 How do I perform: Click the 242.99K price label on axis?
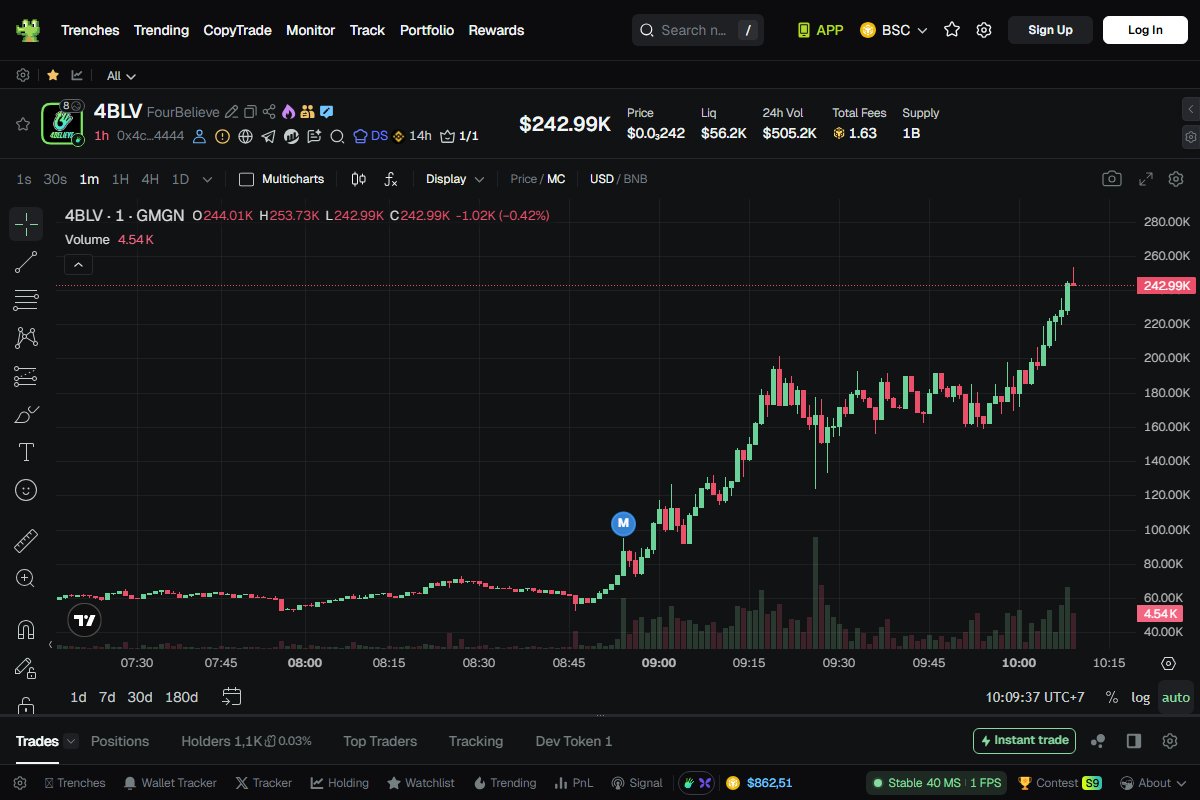click(x=1166, y=286)
